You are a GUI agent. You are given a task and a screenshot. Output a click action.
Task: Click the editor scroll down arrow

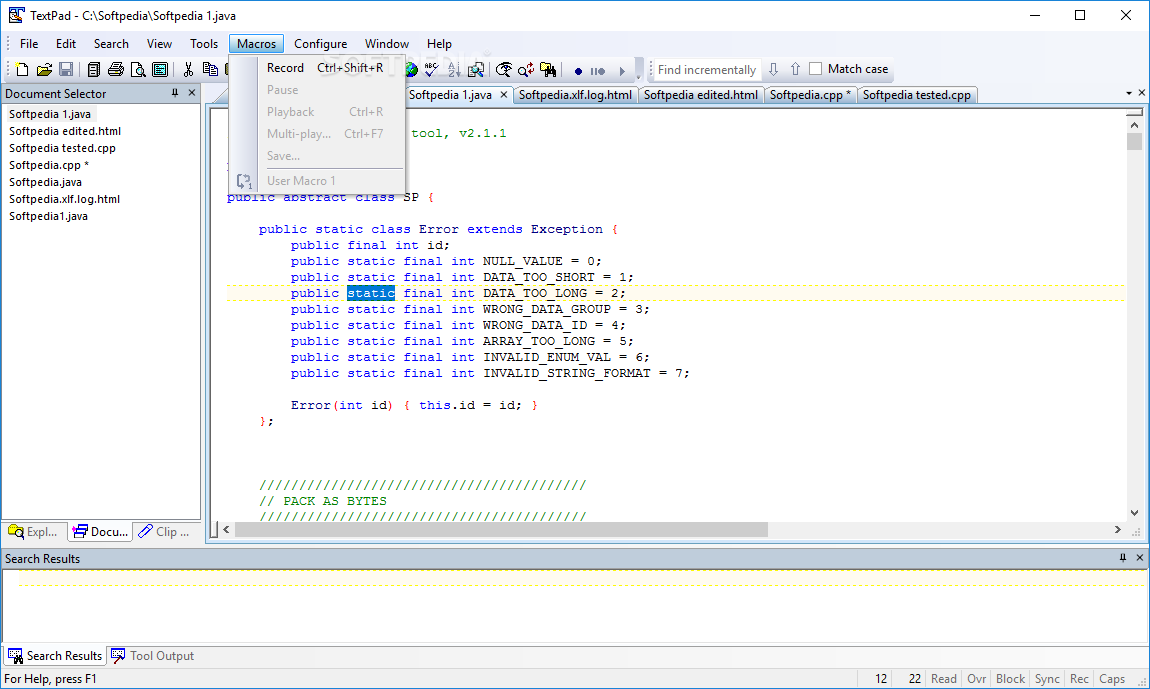1134,513
